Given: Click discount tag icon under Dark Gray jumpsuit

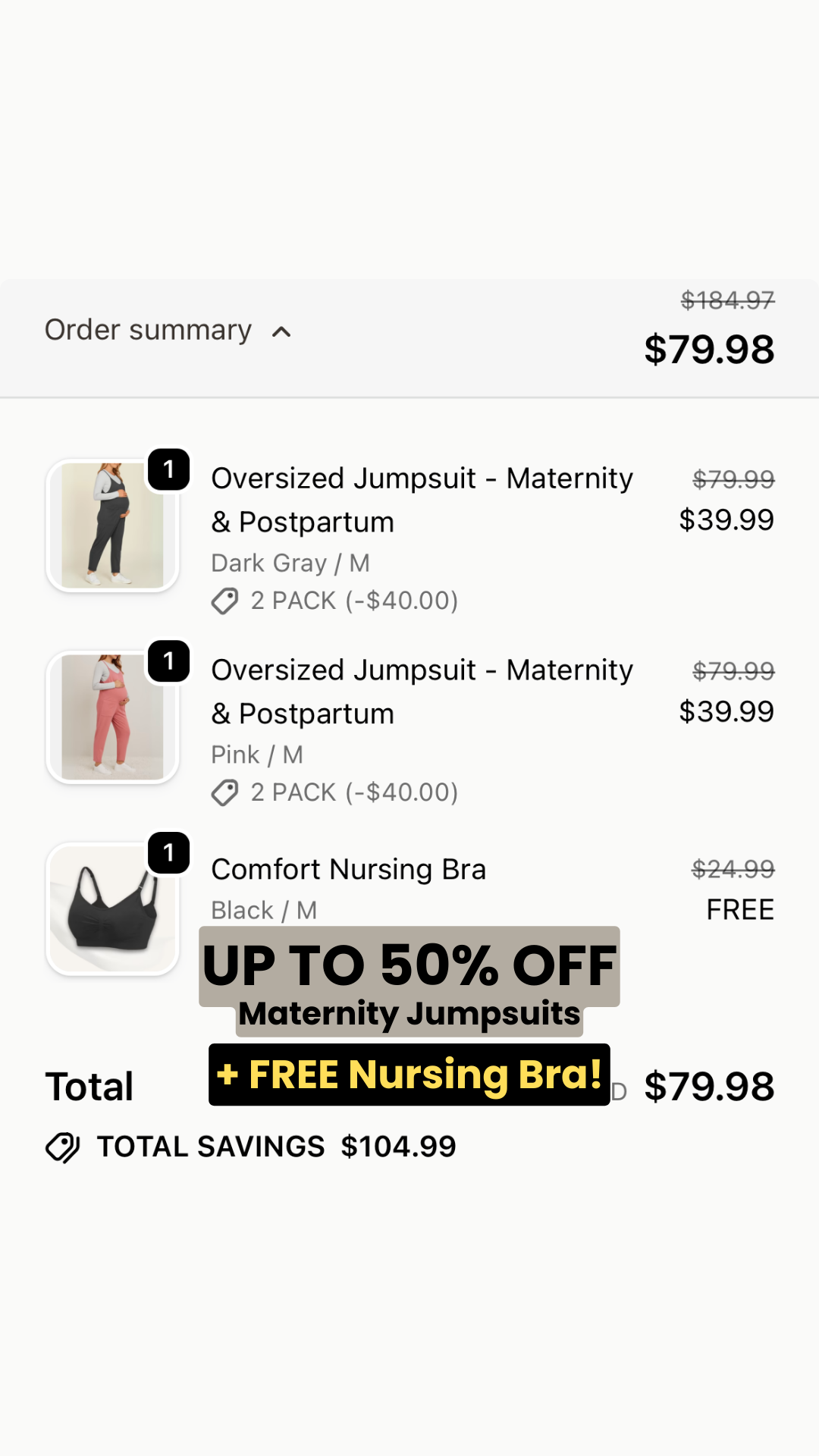Looking at the screenshot, I should pyautogui.click(x=224, y=601).
